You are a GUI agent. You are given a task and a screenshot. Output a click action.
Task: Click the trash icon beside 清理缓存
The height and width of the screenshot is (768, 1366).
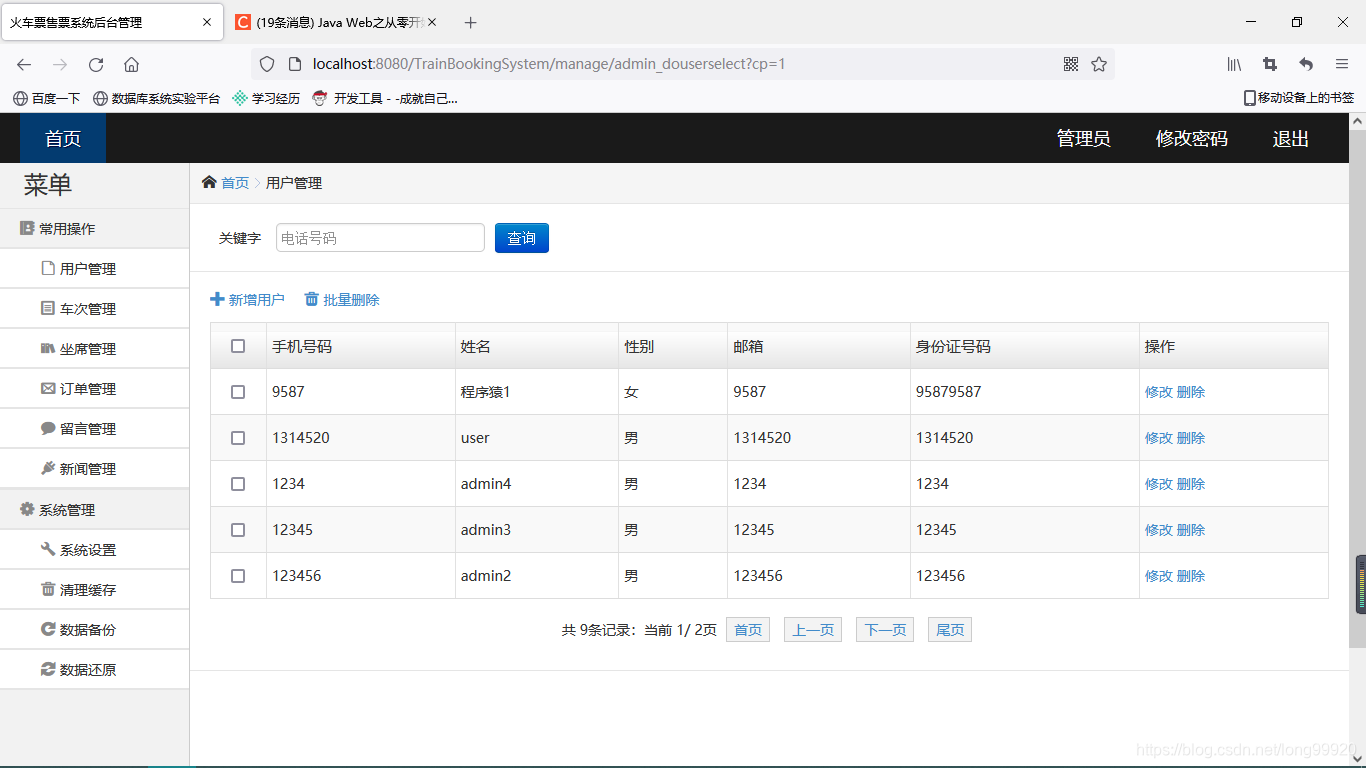pos(48,589)
